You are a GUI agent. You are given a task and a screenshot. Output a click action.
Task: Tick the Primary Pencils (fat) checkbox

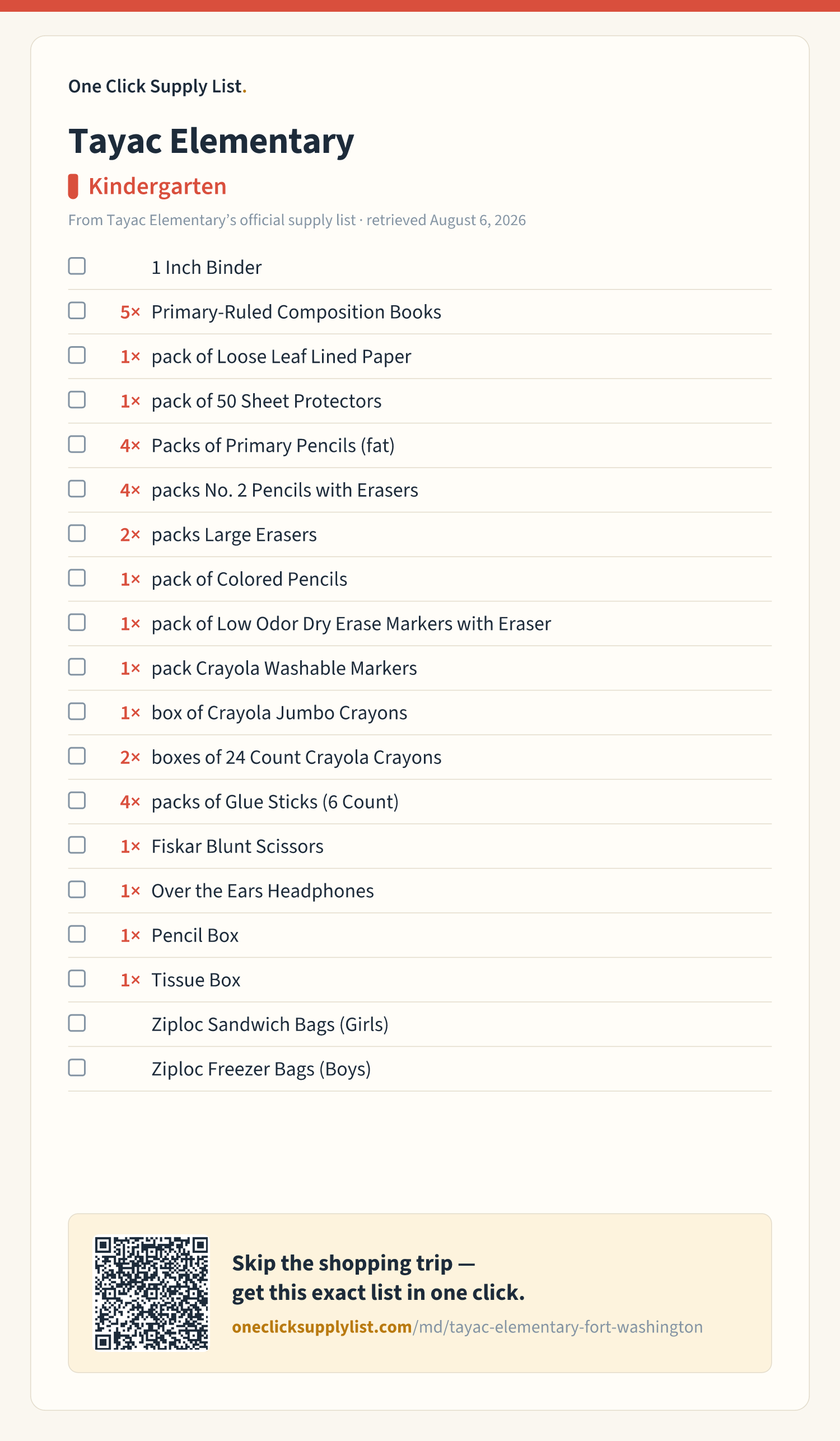[x=77, y=444]
